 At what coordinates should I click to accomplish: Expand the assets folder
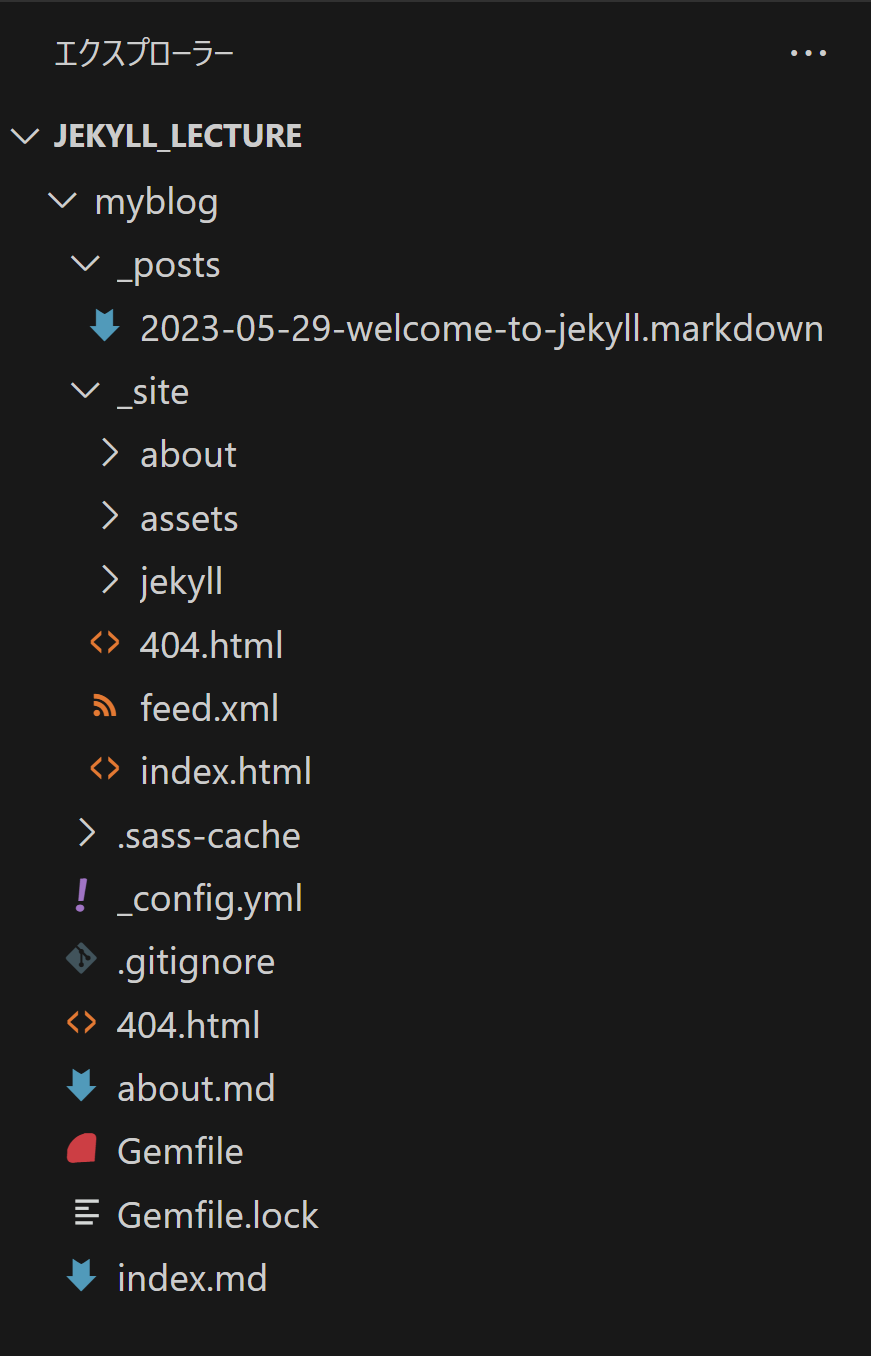click(110, 517)
